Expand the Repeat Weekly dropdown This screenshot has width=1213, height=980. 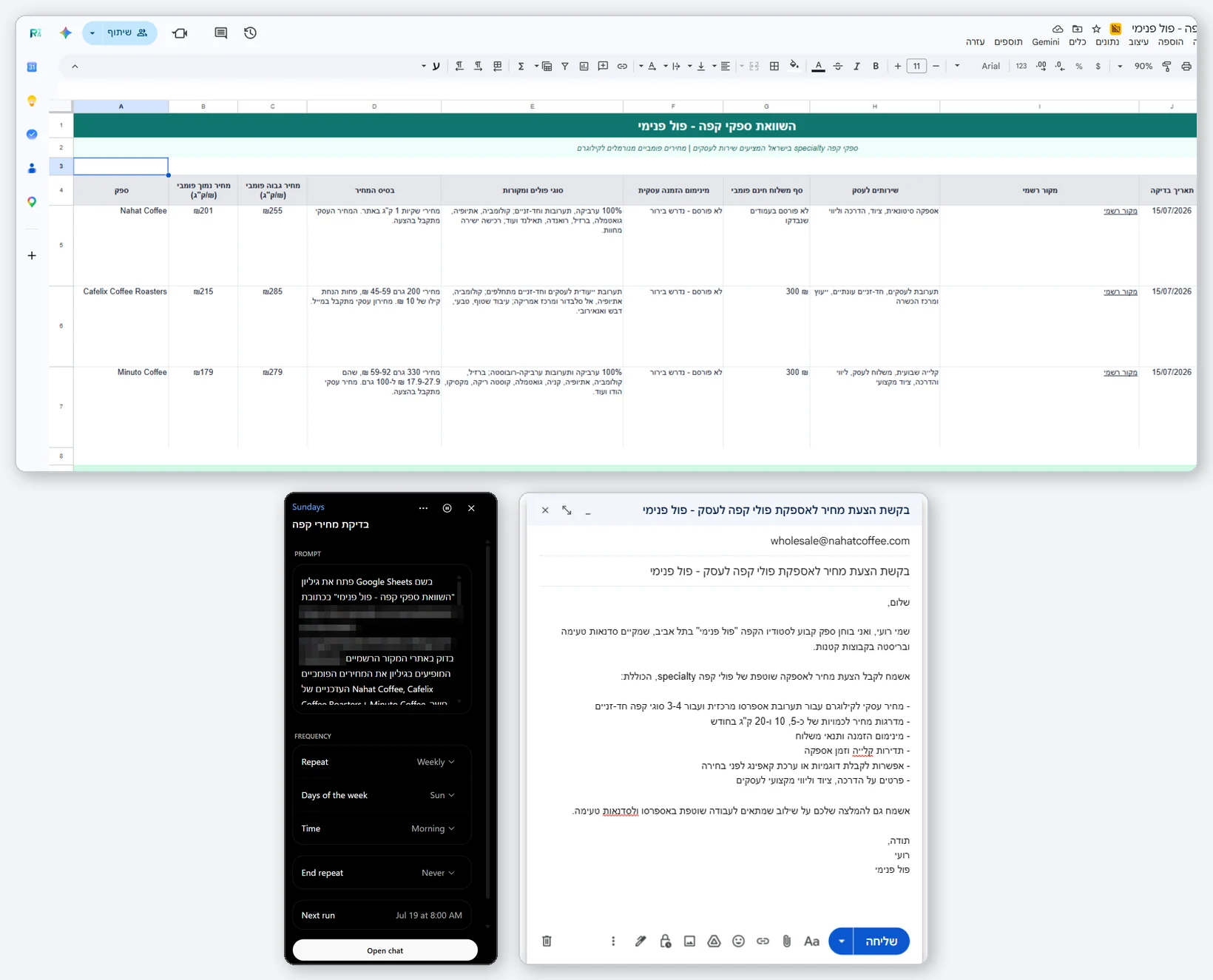pos(436,762)
